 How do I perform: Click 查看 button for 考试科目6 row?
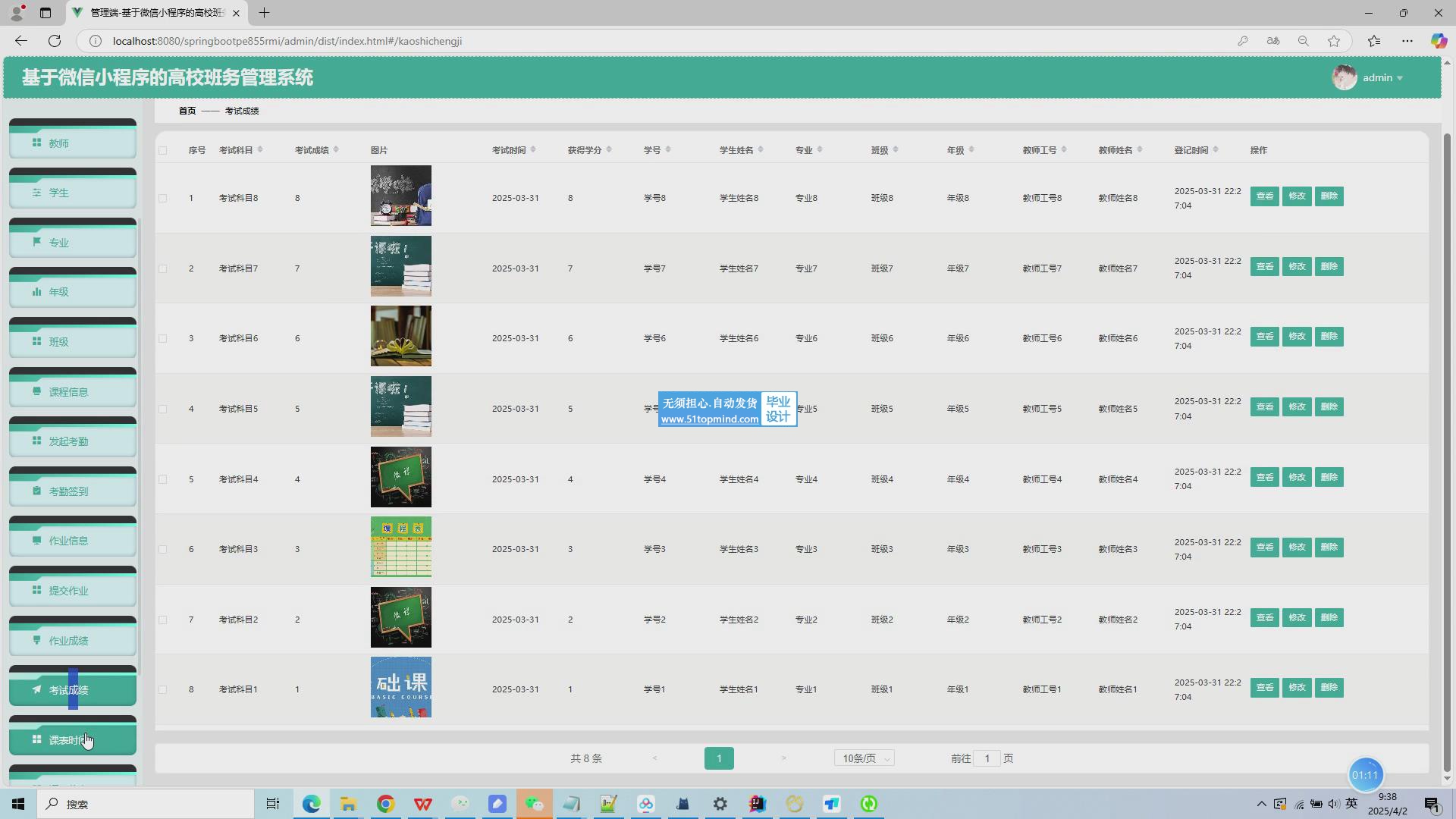[x=1264, y=336]
